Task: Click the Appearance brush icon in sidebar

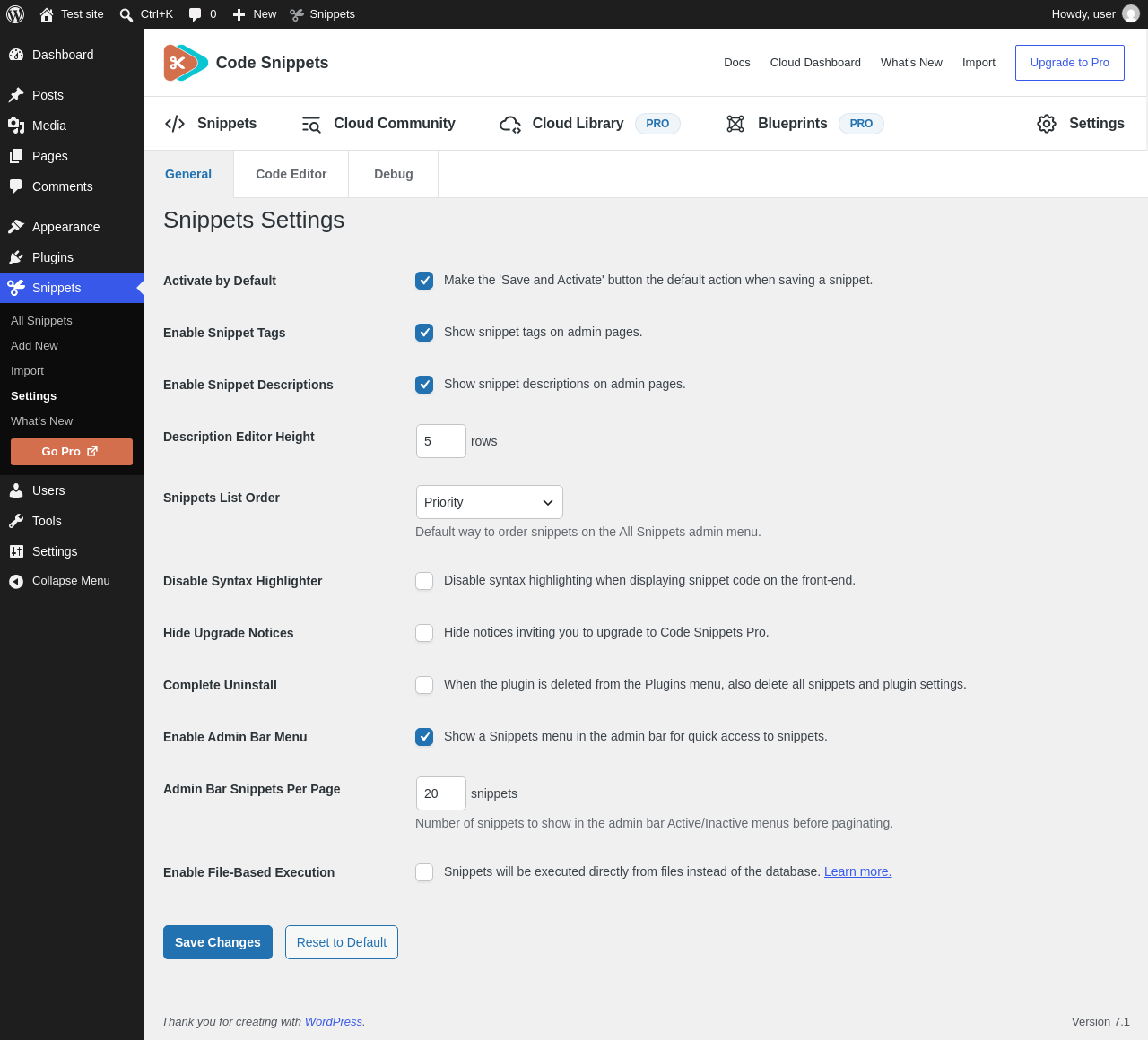Action: pos(16,227)
